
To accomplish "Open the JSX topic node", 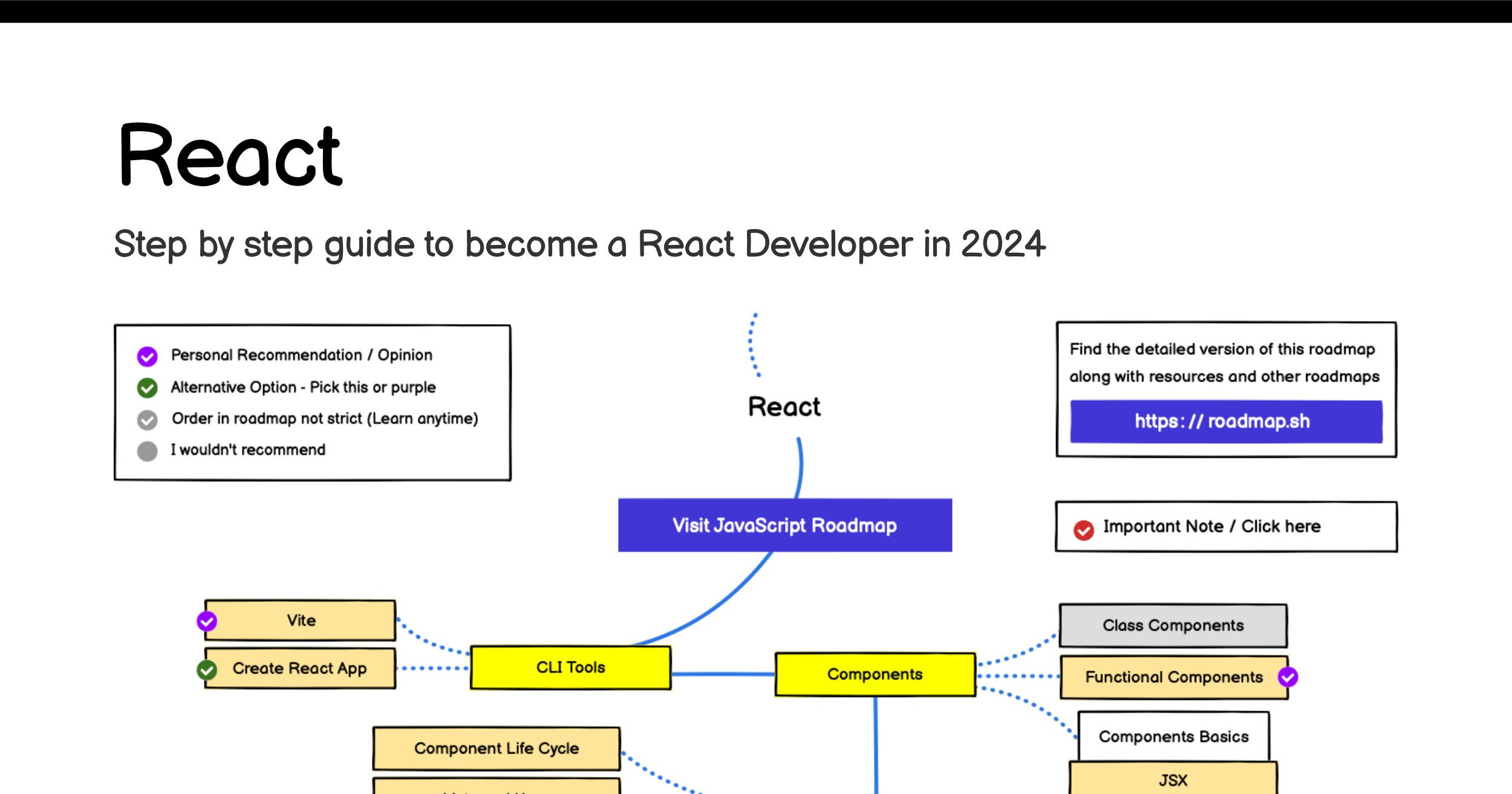I will tap(1173, 779).
